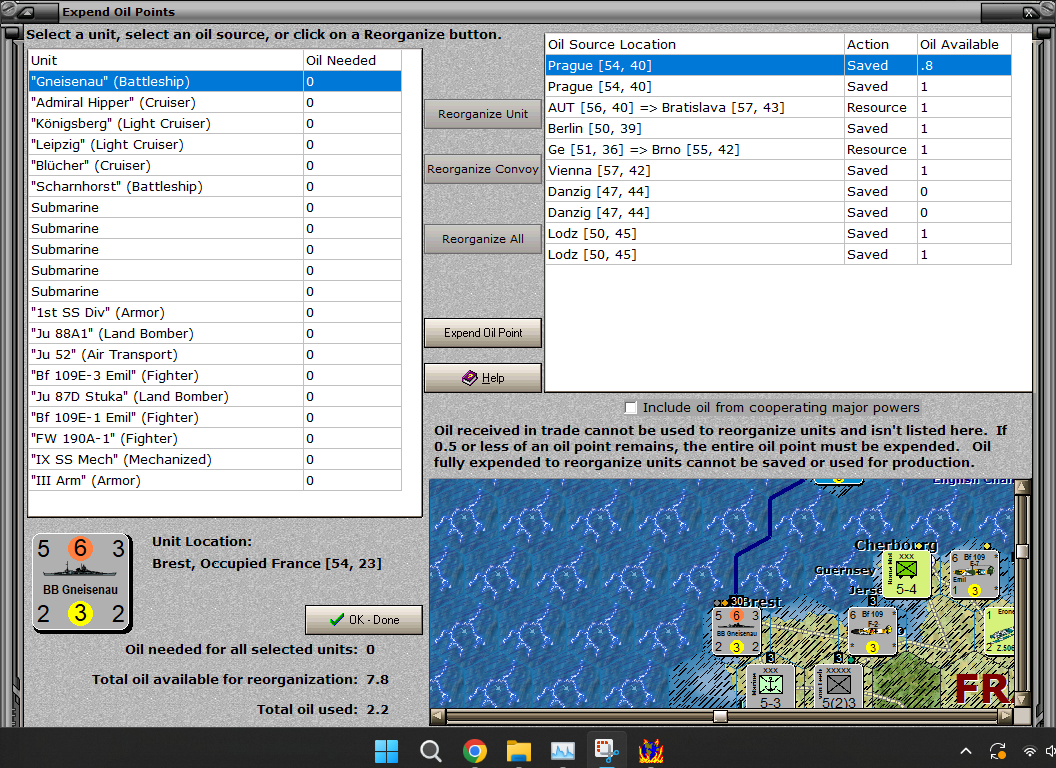Click the Bf 109 F-2 fighter counter on the map
This screenshot has height=768, width=1056.
872,631
